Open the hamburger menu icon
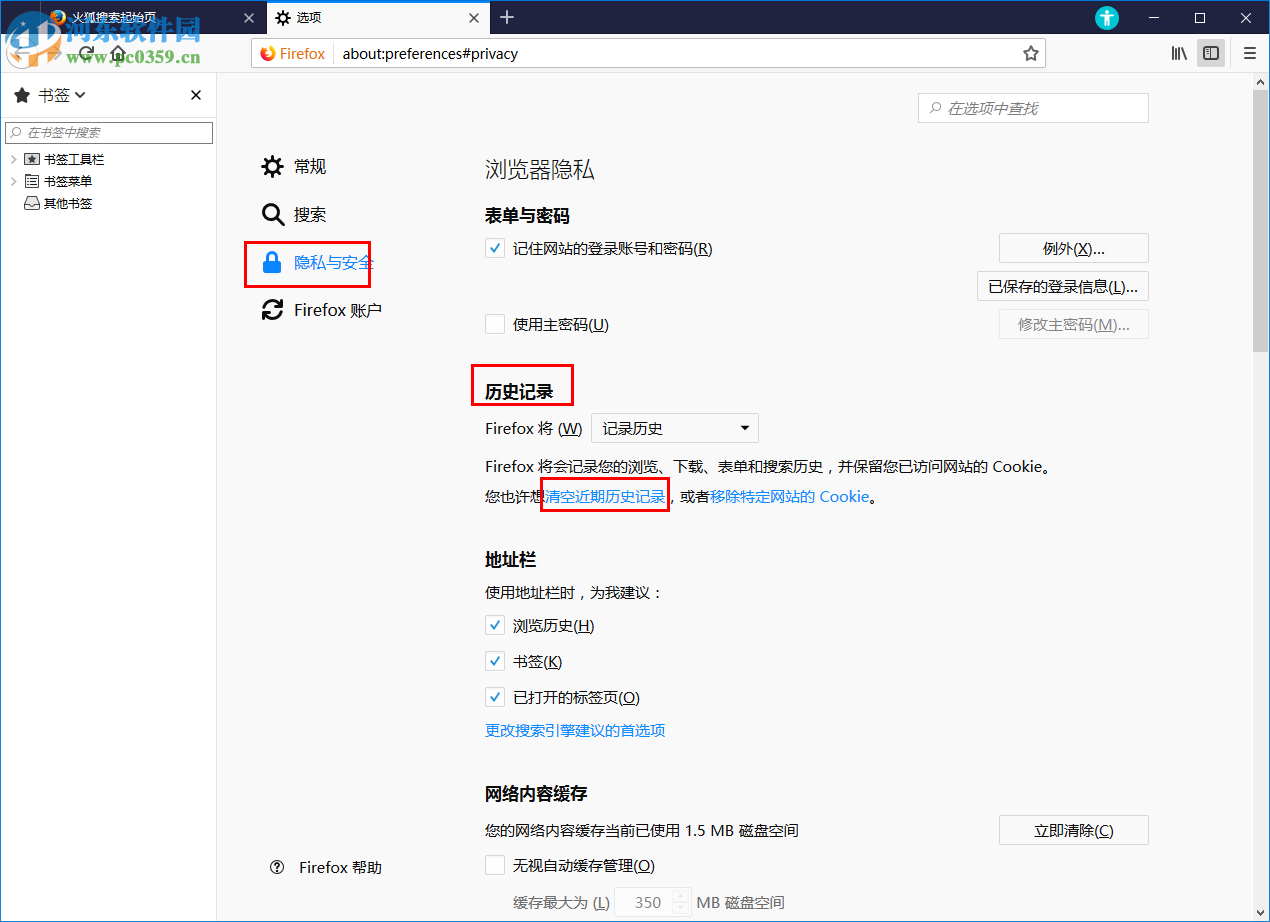This screenshot has width=1270, height=922. click(x=1249, y=53)
